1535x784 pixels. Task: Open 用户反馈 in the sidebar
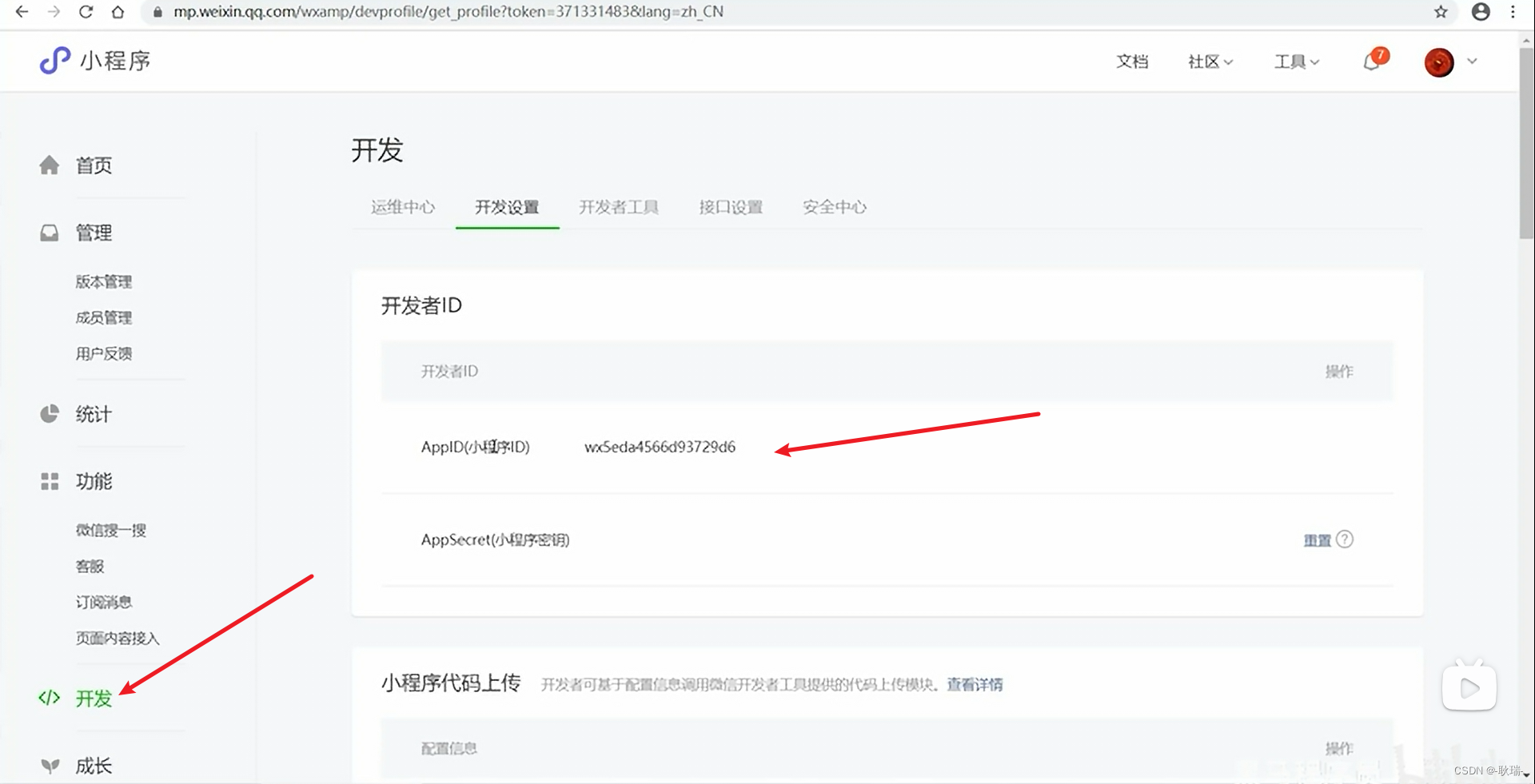(104, 353)
